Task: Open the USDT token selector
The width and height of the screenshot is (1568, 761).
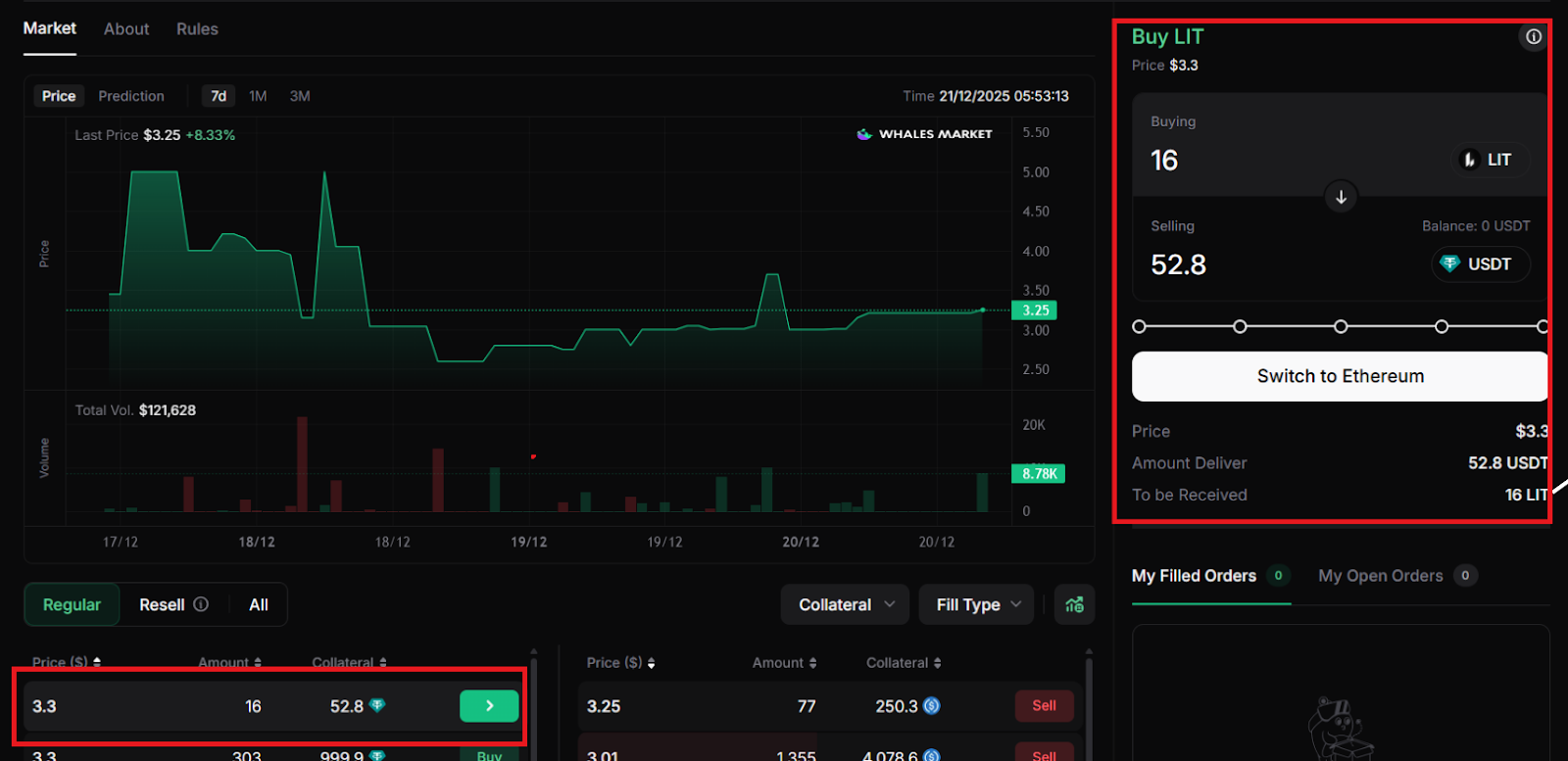Action: 1480,264
